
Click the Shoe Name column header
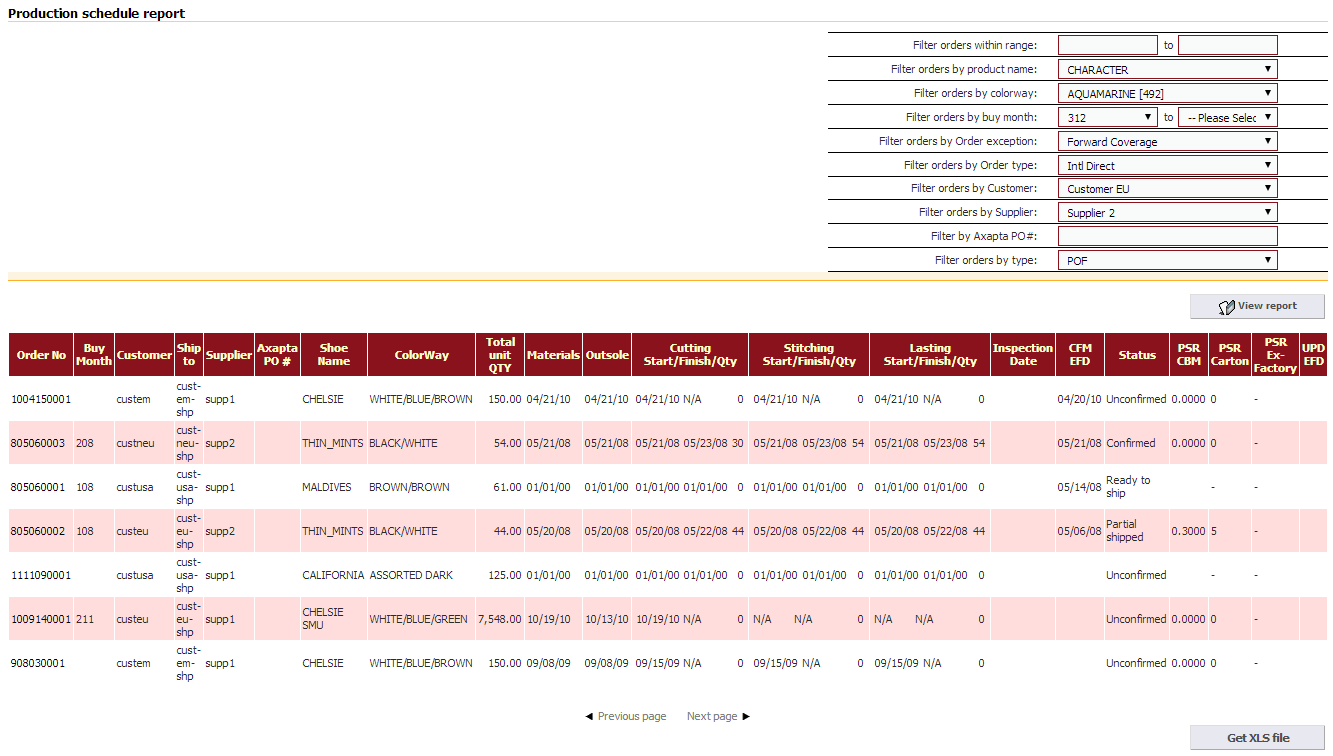(334, 355)
